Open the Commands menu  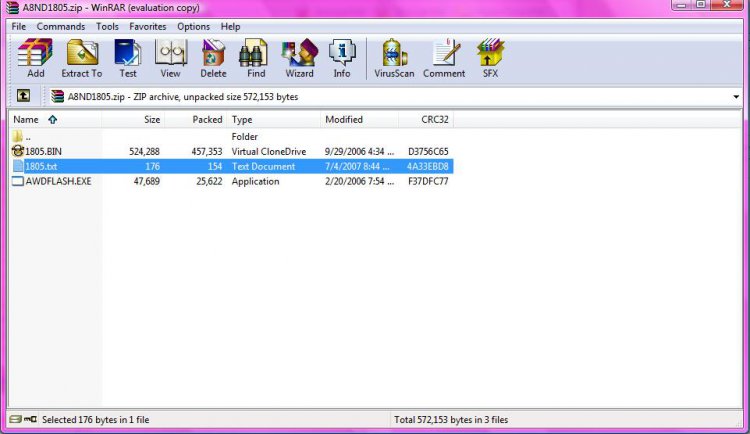point(61,26)
